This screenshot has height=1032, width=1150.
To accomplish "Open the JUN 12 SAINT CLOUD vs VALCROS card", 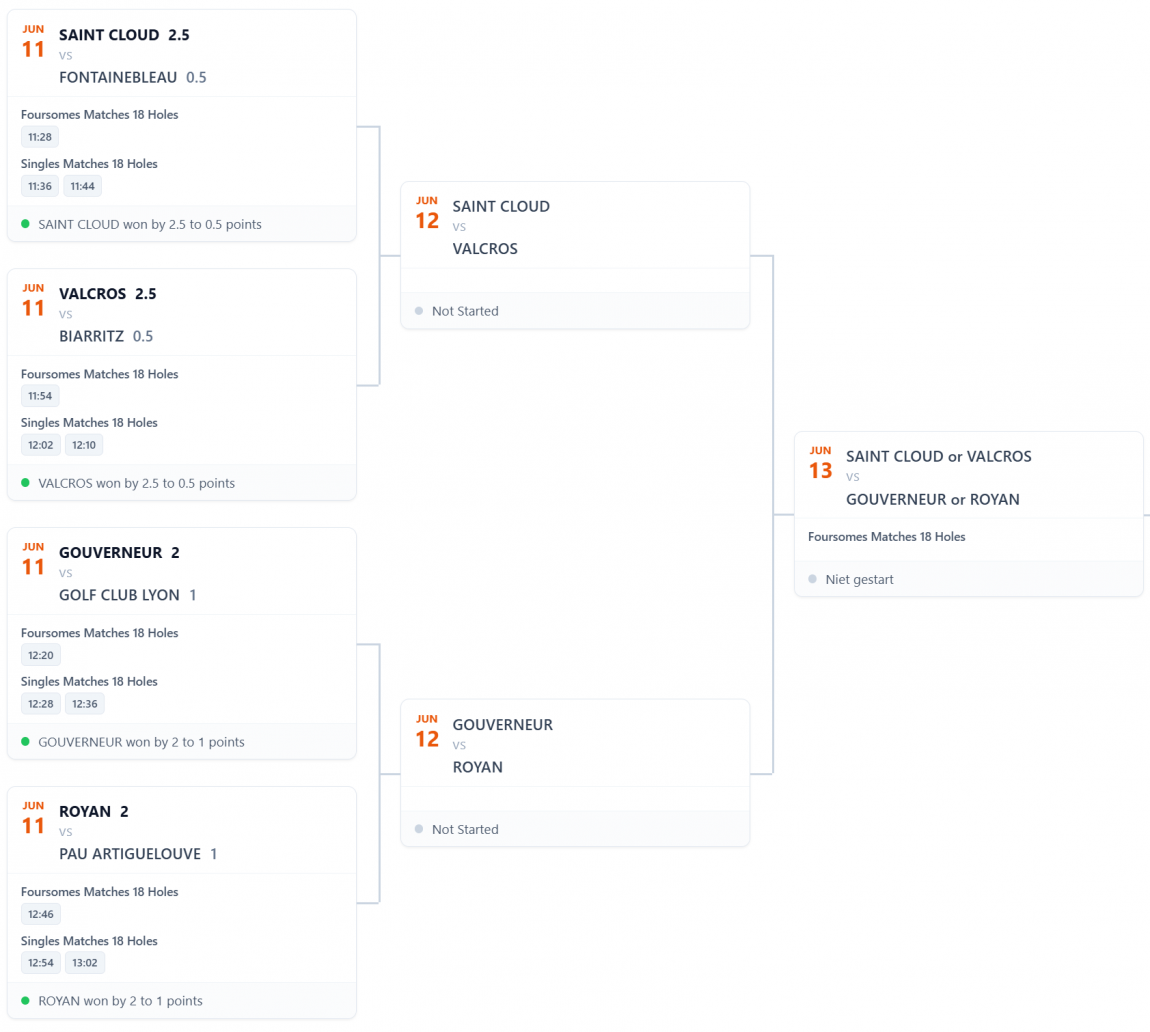I will point(575,255).
